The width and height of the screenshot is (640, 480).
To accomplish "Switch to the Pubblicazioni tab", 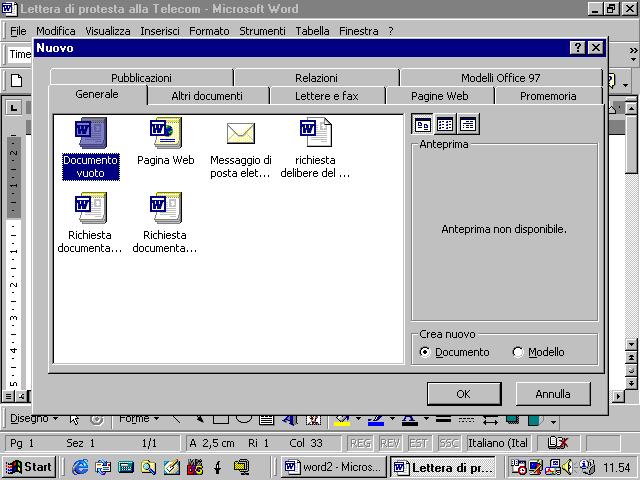I will point(141,78).
